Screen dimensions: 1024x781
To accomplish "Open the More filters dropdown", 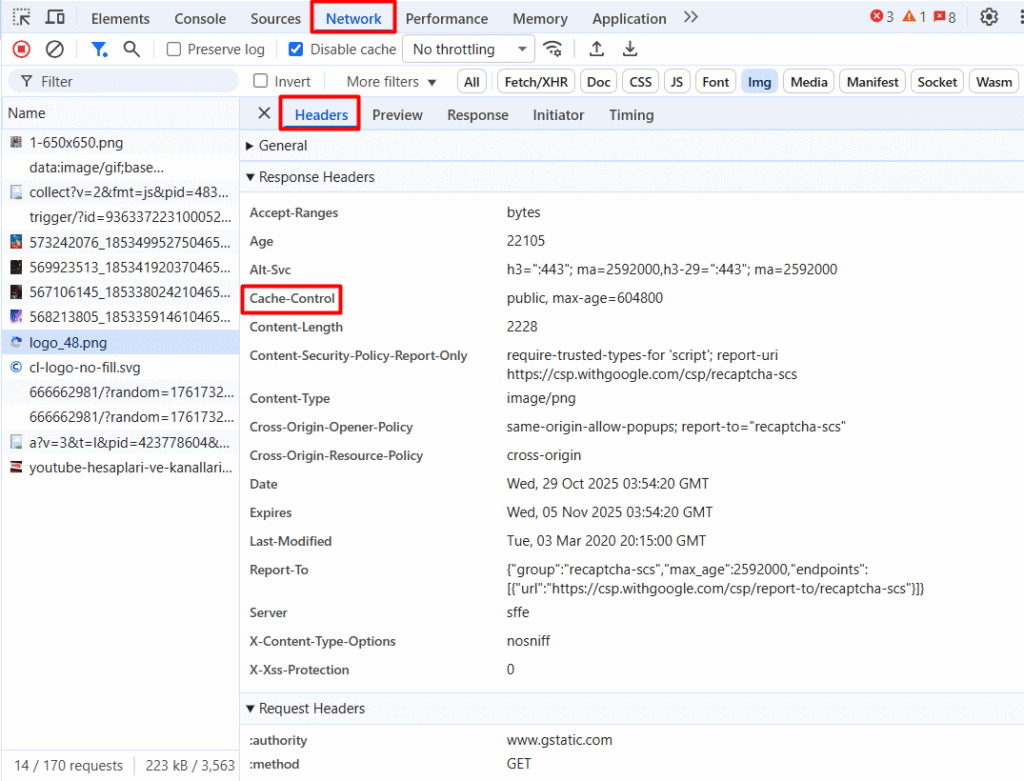I will click(x=391, y=82).
